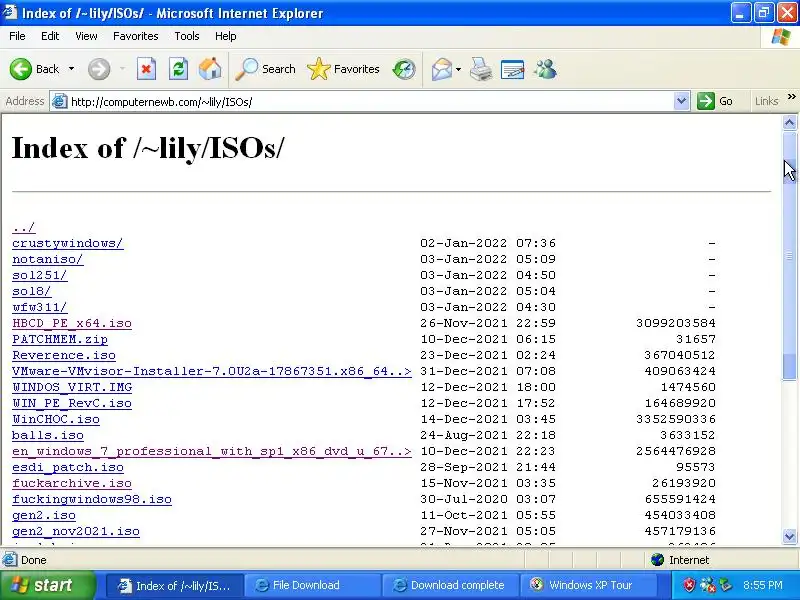Open the crustywindows/ folder link
Screen dimensions: 800x600
click(67, 243)
